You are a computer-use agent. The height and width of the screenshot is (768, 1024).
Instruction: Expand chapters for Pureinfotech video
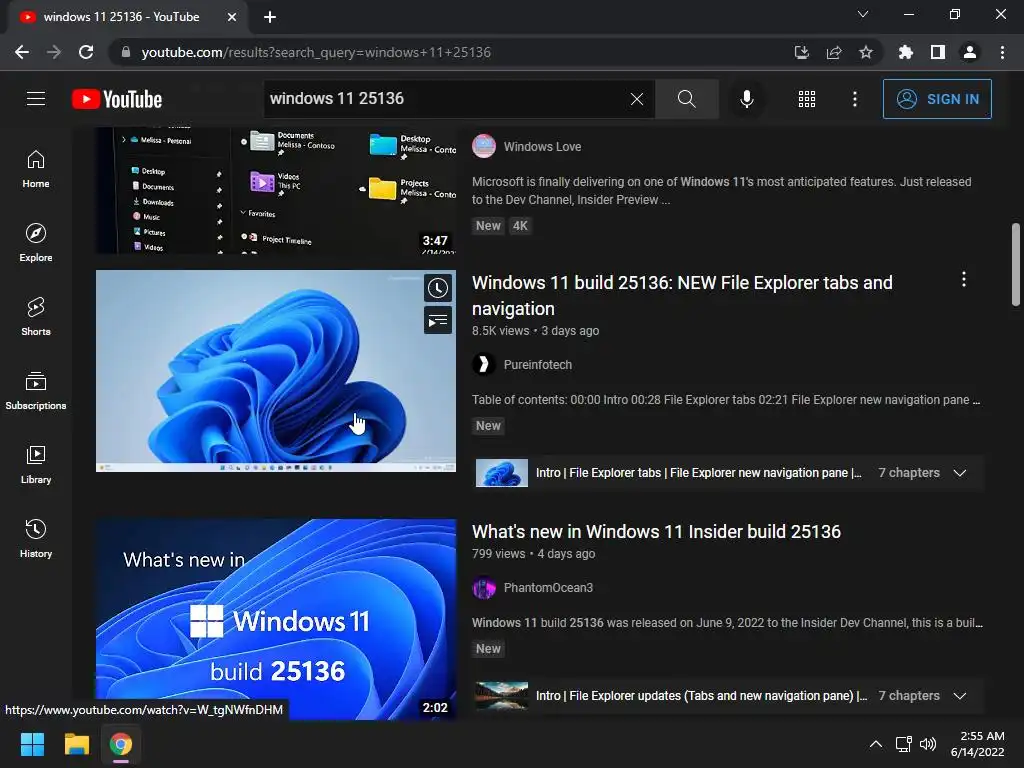tap(959, 473)
